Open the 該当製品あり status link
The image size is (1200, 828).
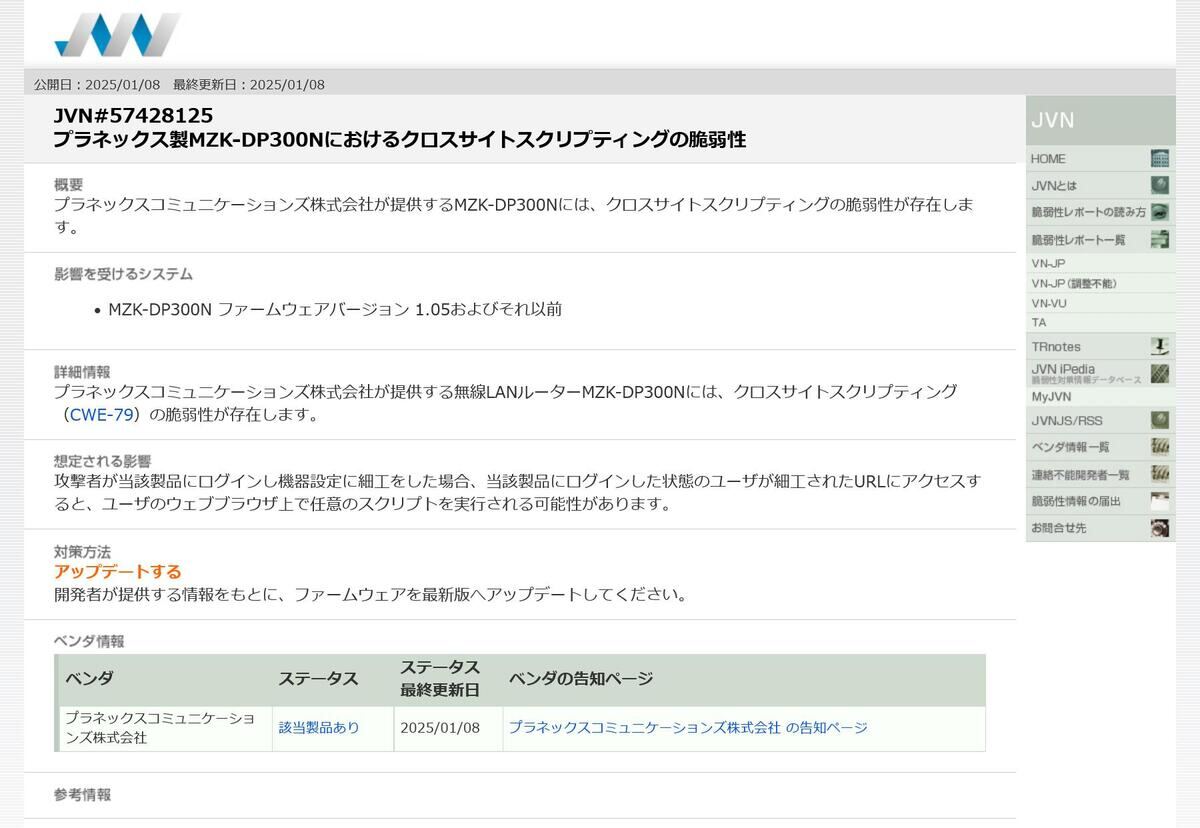click(318, 727)
